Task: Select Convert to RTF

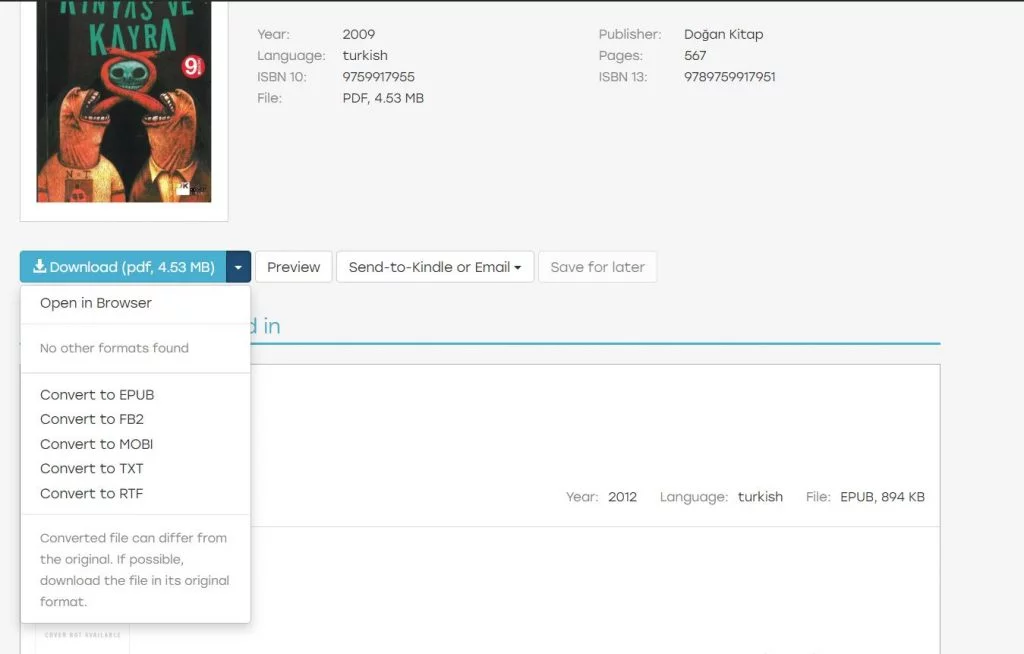Action: point(91,493)
